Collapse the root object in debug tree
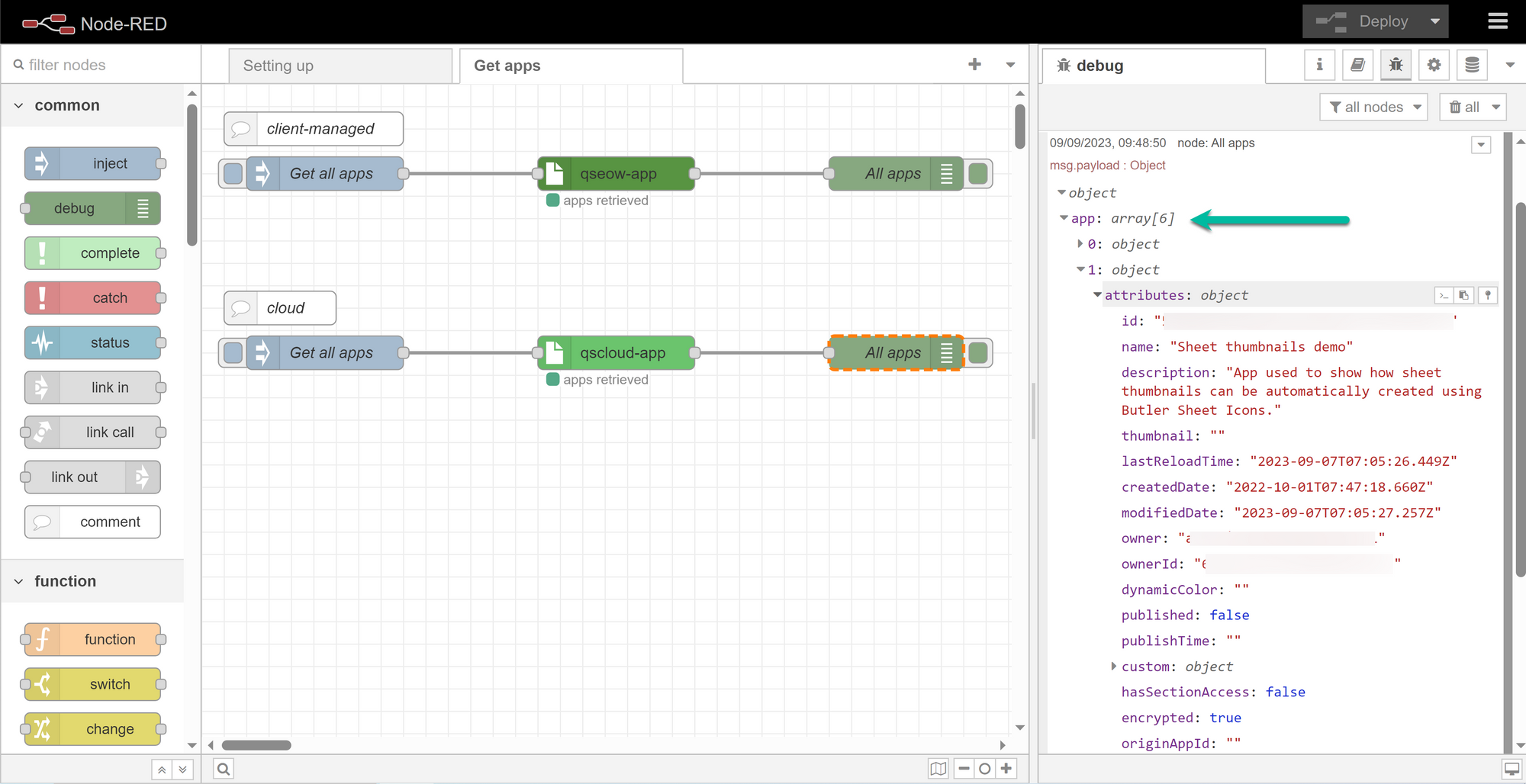Image resolution: width=1526 pixels, height=784 pixels. (x=1061, y=193)
